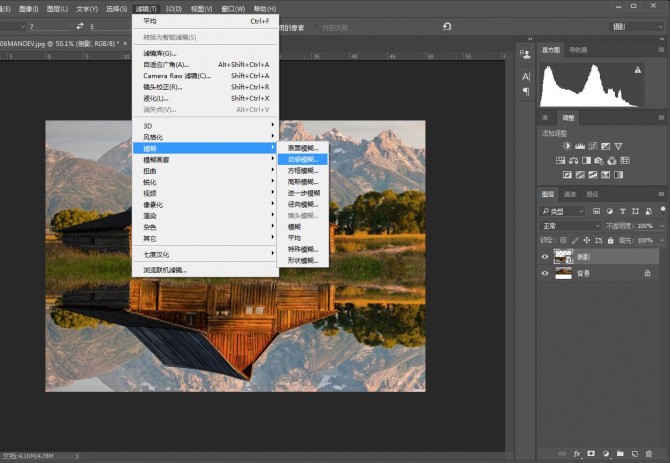Image resolution: width=670 pixels, height=463 pixels.
Task: Choose Camera Raw 滤镜 from the menu
Action: click(176, 75)
